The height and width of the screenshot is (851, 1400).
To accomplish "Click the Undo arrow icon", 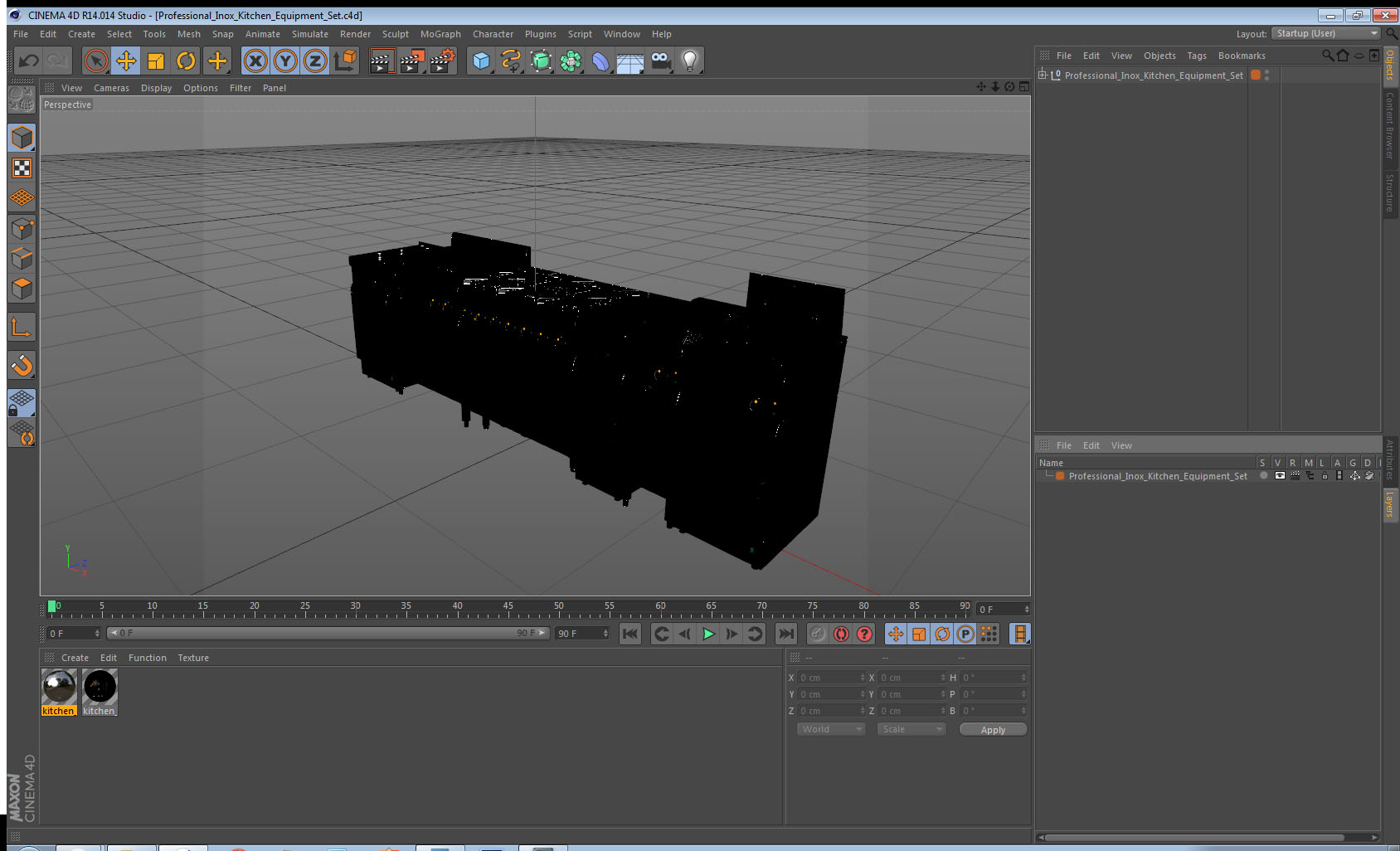I will [29, 61].
